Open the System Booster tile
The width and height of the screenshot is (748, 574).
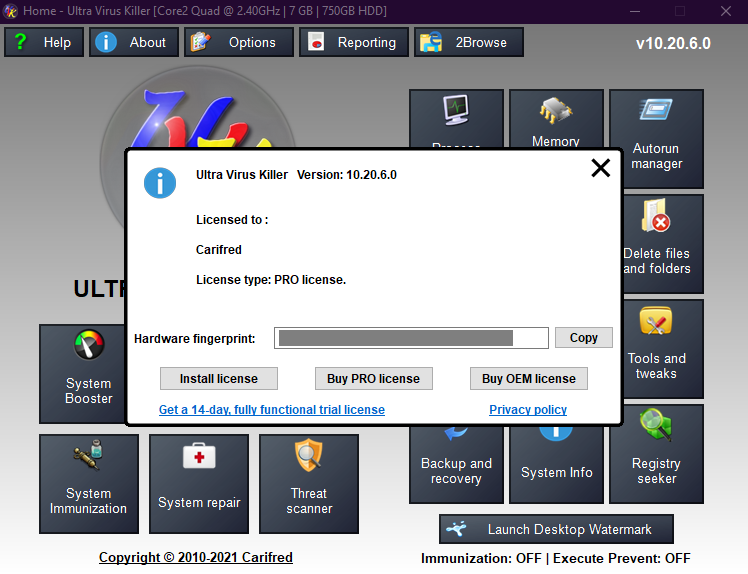click(83, 374)
